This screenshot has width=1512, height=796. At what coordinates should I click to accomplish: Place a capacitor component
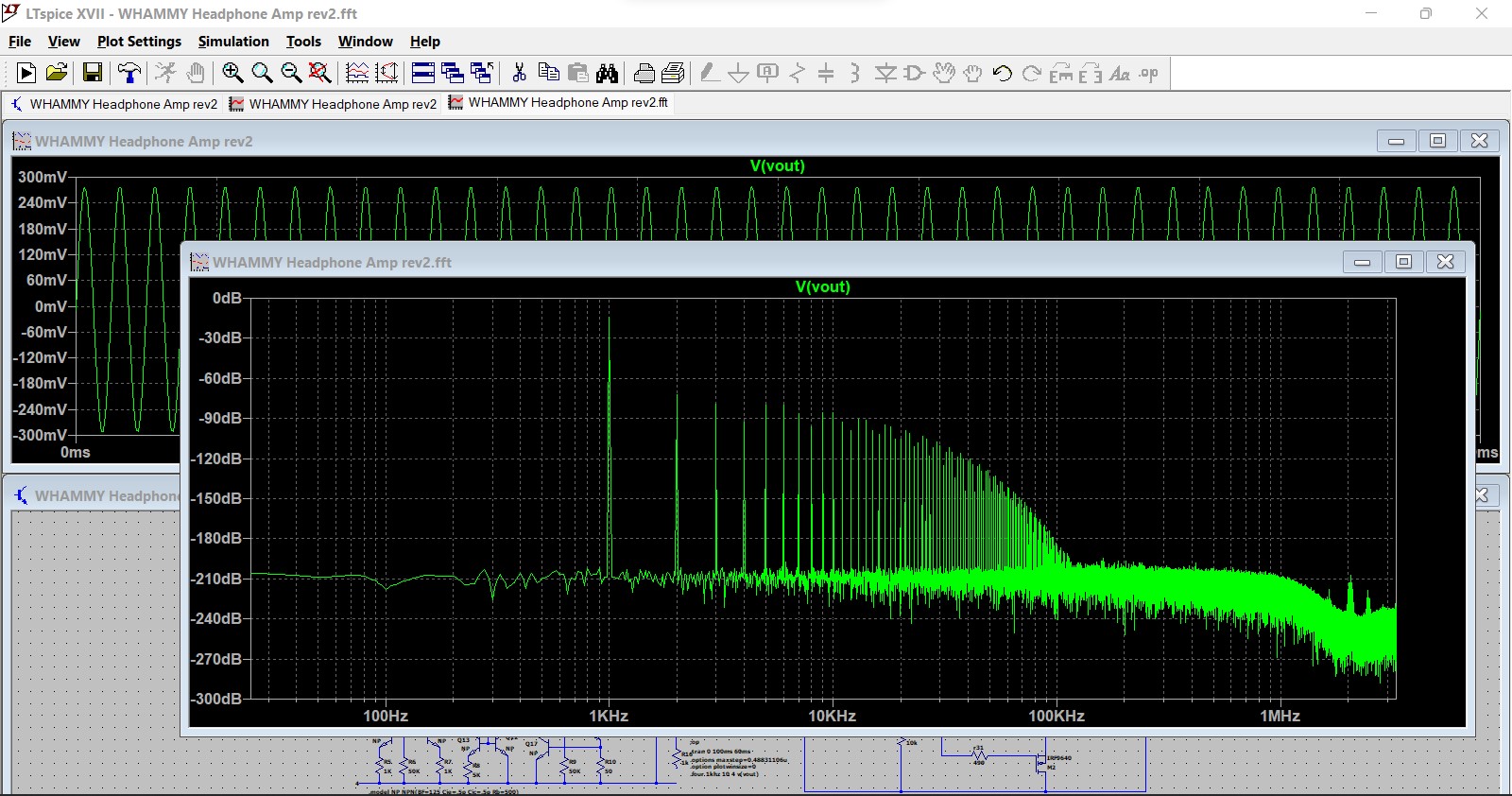826,73
